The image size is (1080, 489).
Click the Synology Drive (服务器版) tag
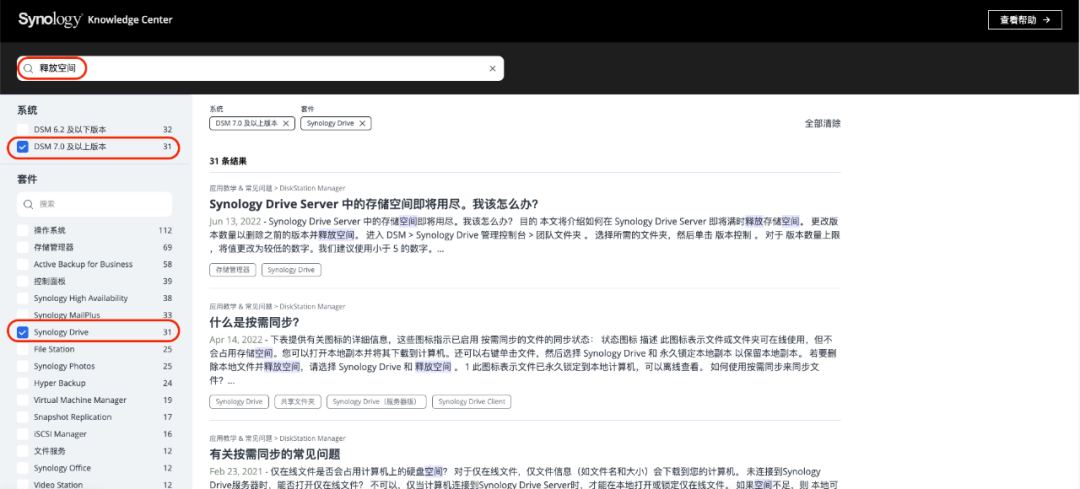[x=376, y=402]
